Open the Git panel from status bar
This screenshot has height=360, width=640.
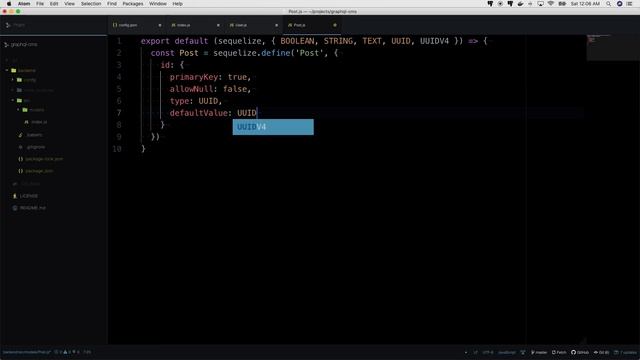[x=601, y=352]
